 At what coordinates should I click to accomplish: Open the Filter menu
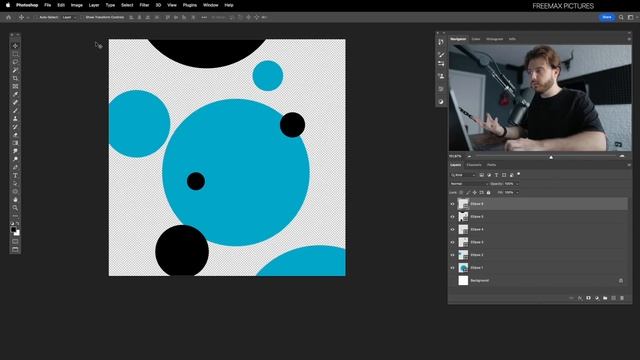144,5
